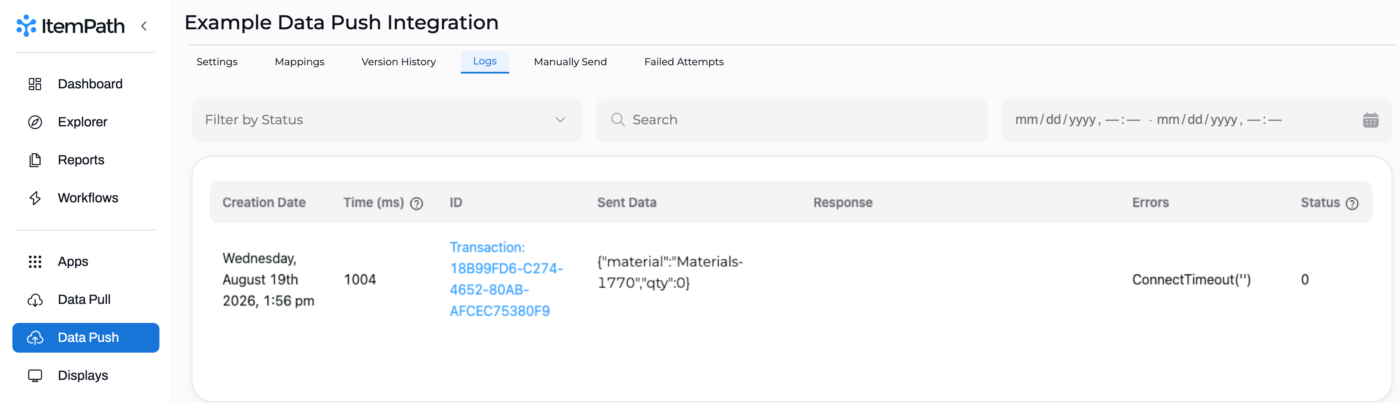The height and width of the screenshot is (403, 1400).
Task: Open the calendar picker icon
Action: tap(1371, 120)
